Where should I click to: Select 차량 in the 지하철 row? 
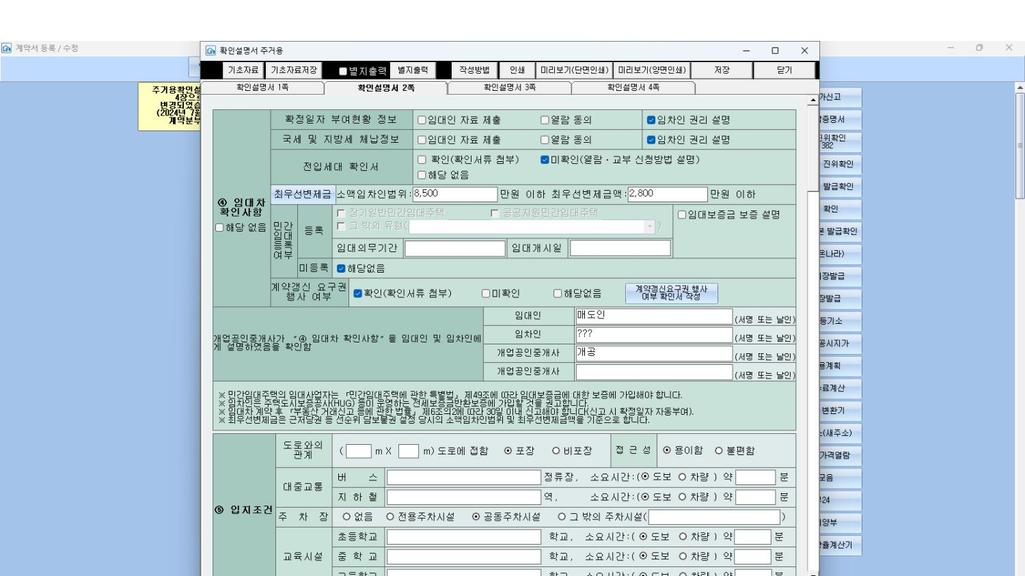click(x=682, y=497)
